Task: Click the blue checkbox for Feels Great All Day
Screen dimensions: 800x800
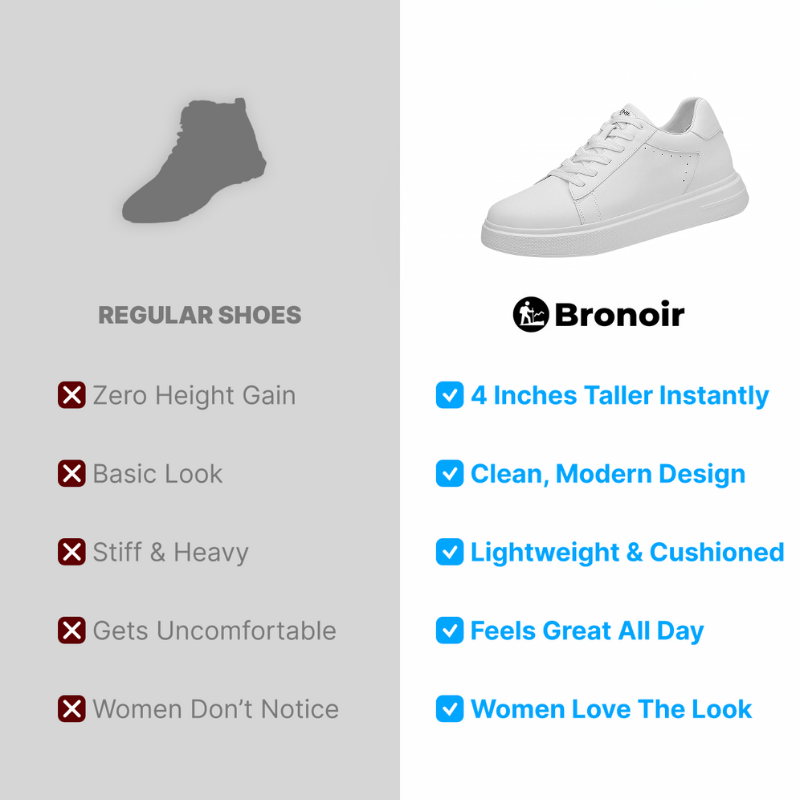Action: [x=449, y=631]
